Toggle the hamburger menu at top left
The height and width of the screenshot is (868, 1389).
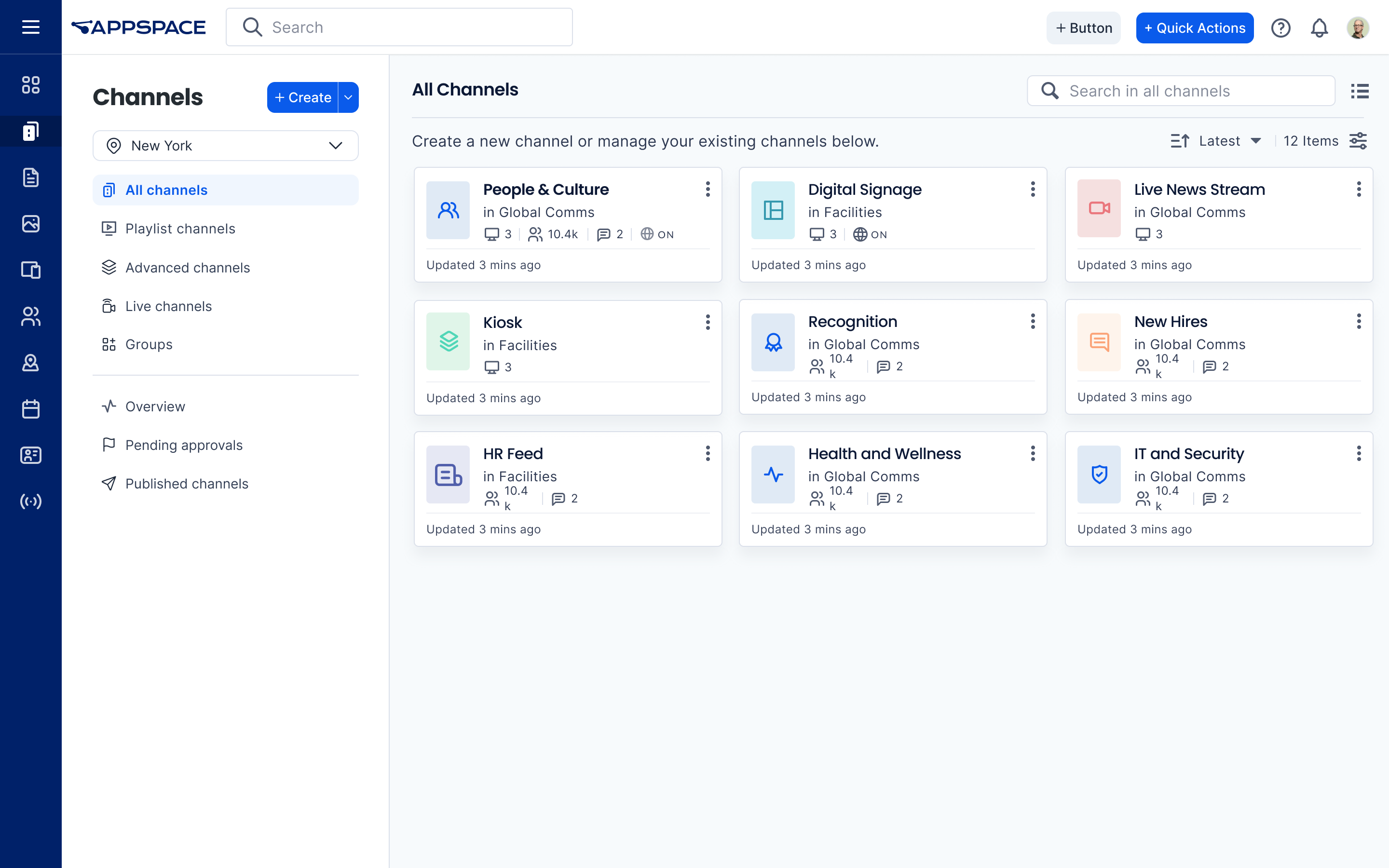(x=30, y=27)
